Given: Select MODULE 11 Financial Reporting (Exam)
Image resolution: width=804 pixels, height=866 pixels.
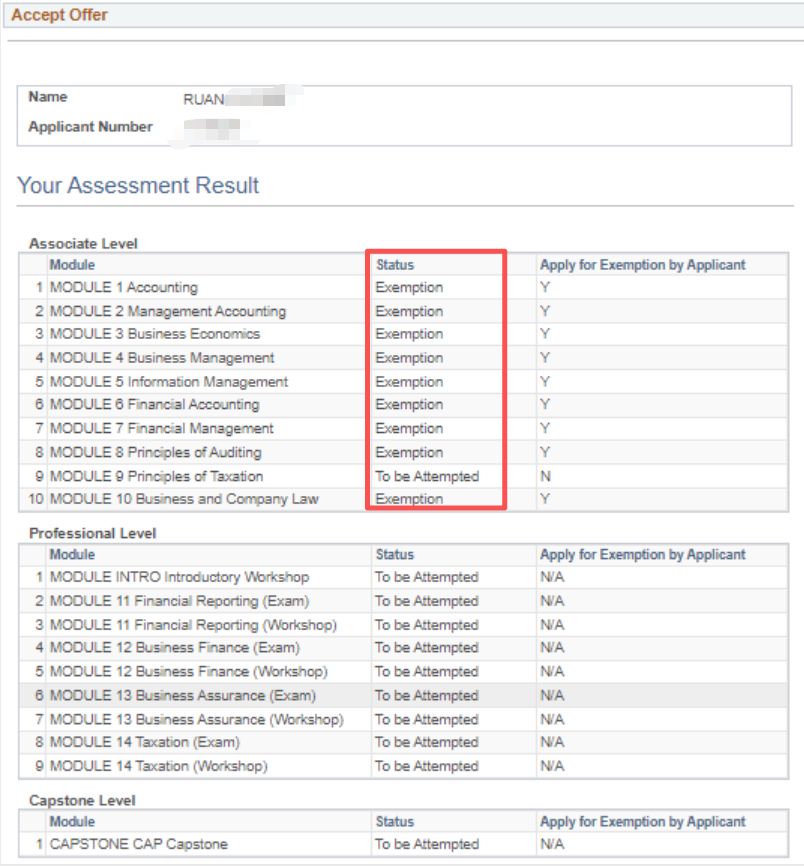Looking at the screenshot, I should click(179, 601).
